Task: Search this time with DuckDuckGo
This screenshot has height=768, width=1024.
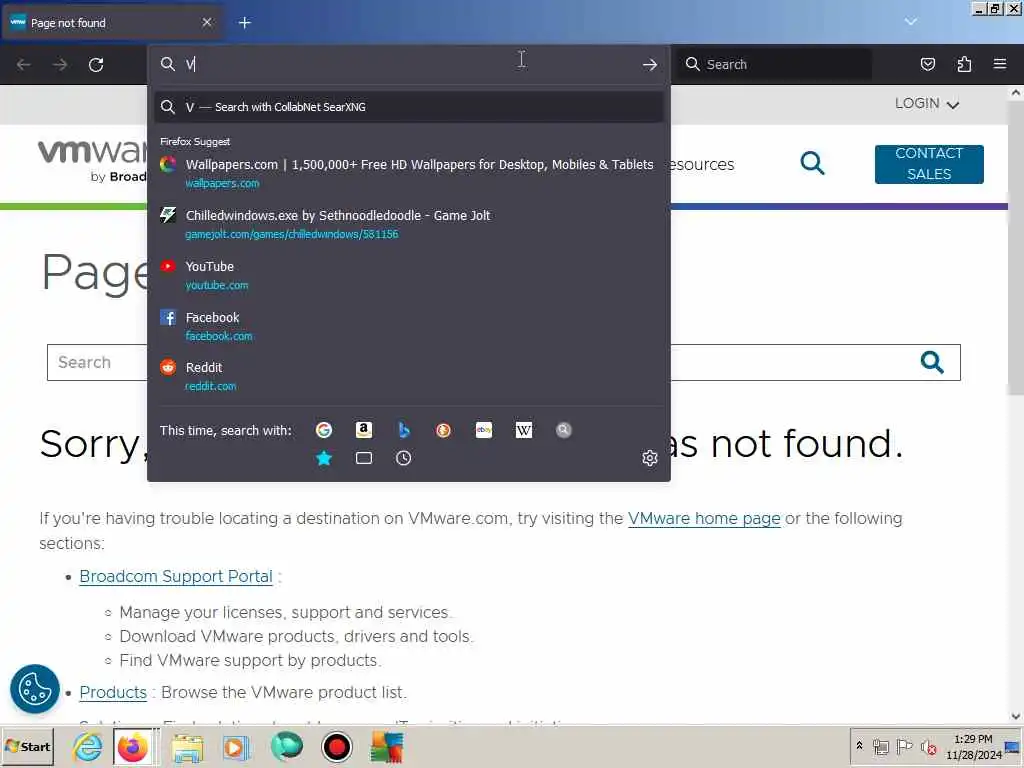Action: 443,430
